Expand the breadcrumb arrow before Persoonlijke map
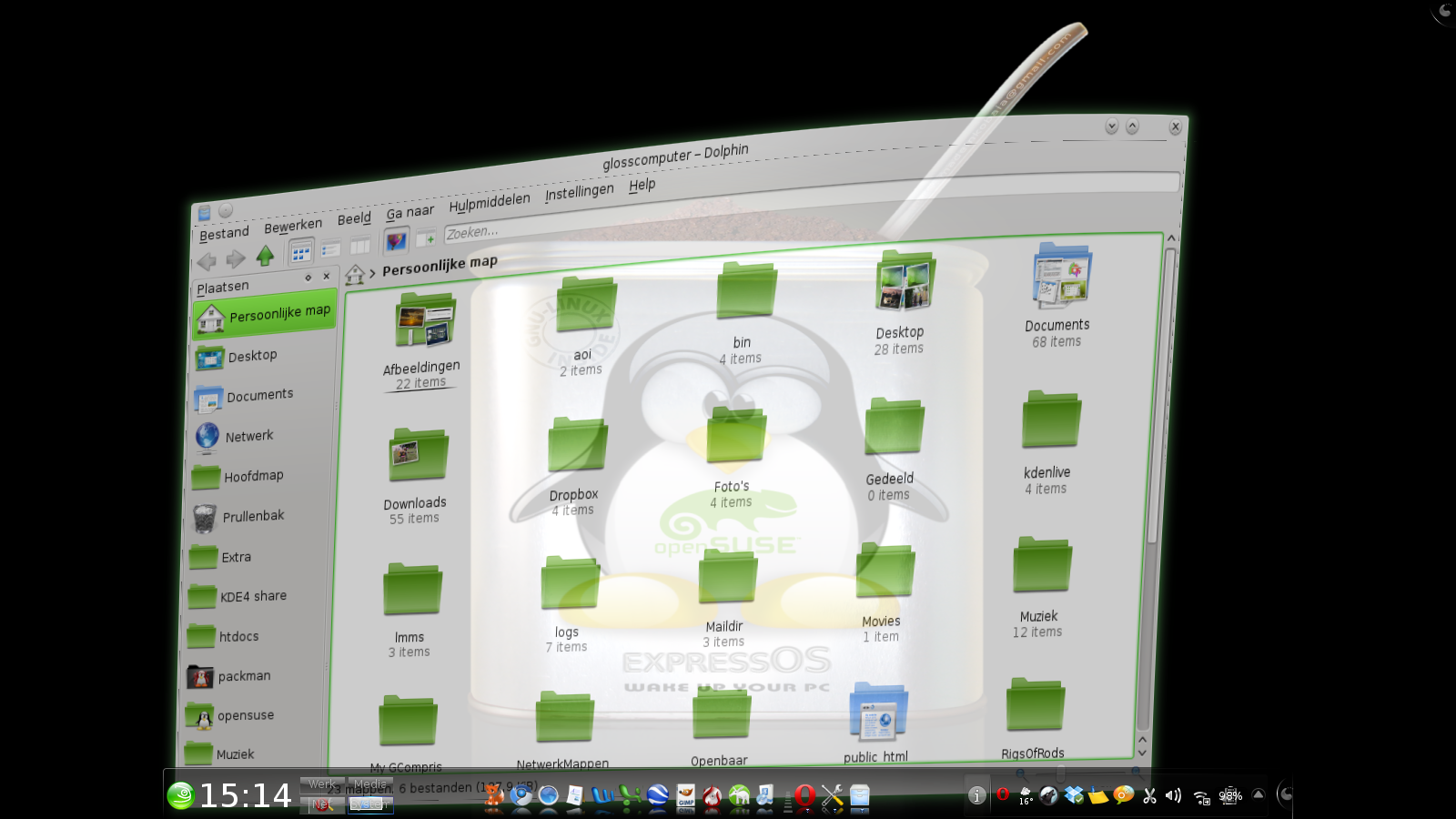The width and height of the screenshot is (1456, 819). click(x=372, y=273)
